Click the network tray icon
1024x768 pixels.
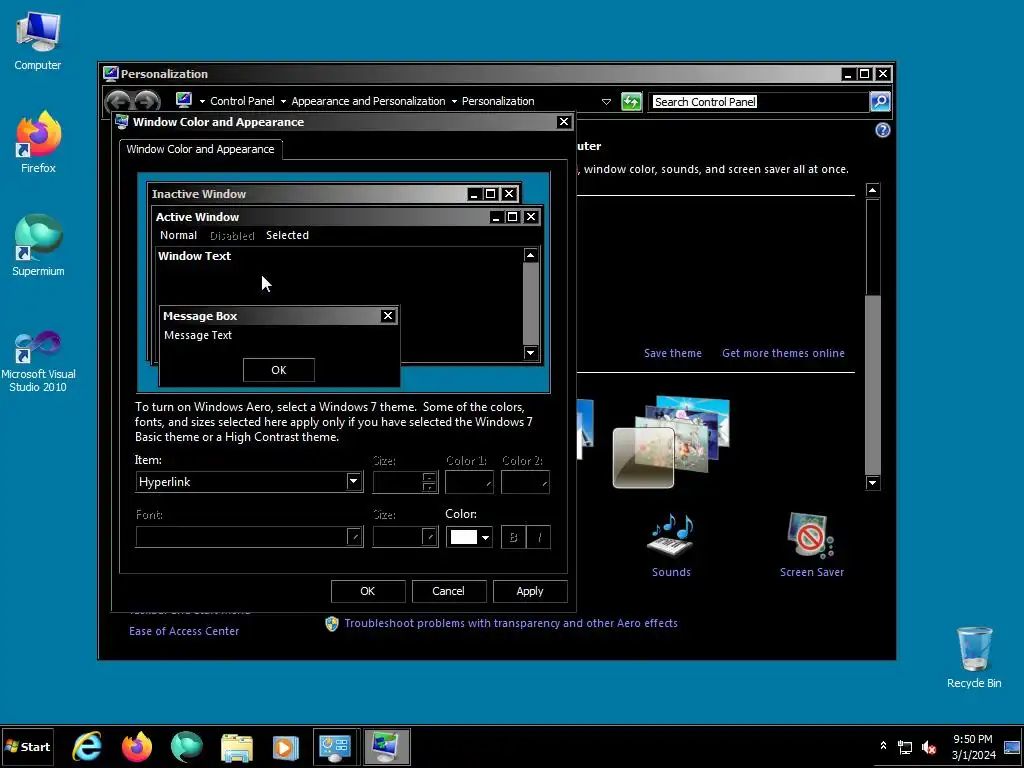click(905, 747)
